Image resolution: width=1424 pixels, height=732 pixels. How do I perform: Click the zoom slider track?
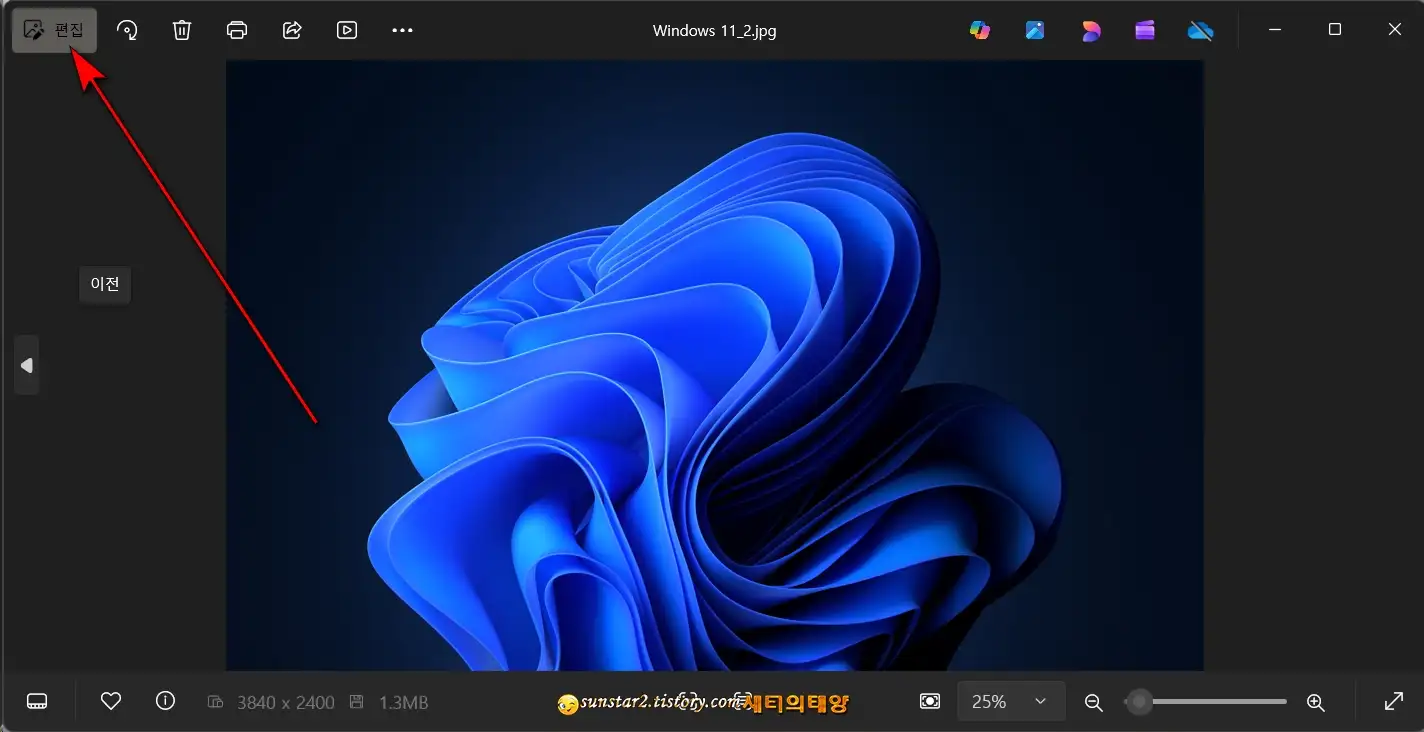coord(1207,702)
